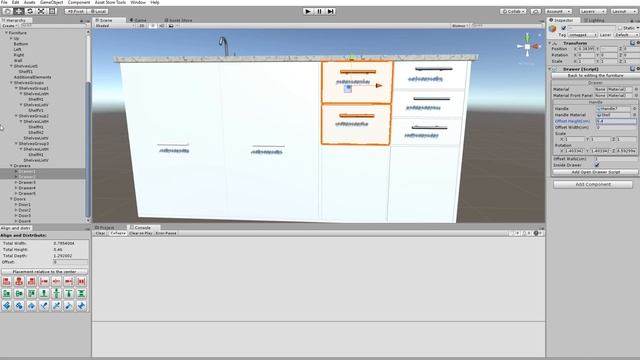Open the Transform component gear menu
The image size is (640, 360).
[638, 43]
